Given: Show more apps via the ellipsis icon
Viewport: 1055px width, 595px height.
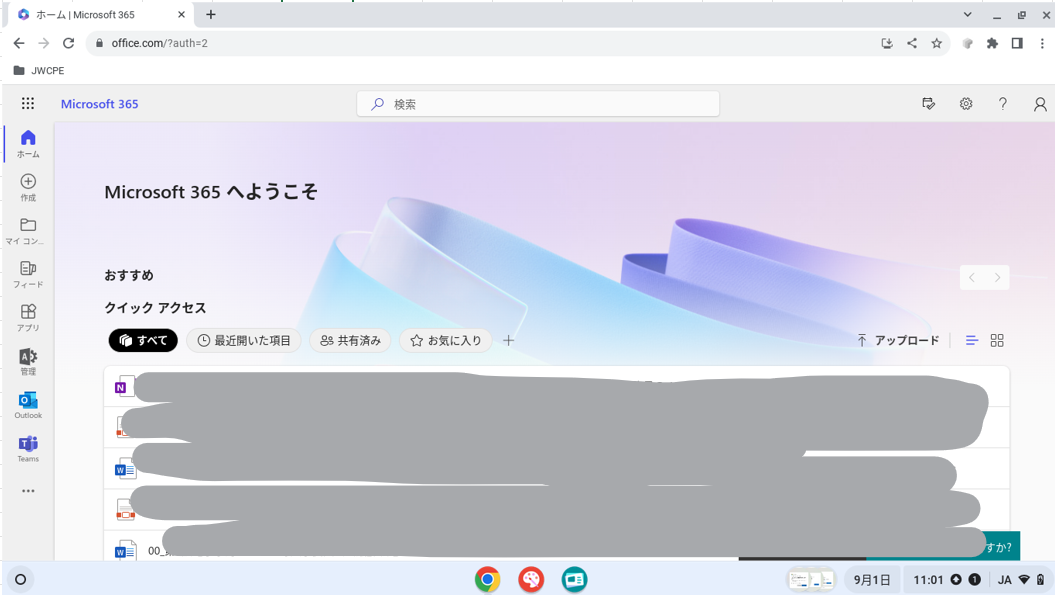Looking at the screenshot, I should (x=28, y=491).
